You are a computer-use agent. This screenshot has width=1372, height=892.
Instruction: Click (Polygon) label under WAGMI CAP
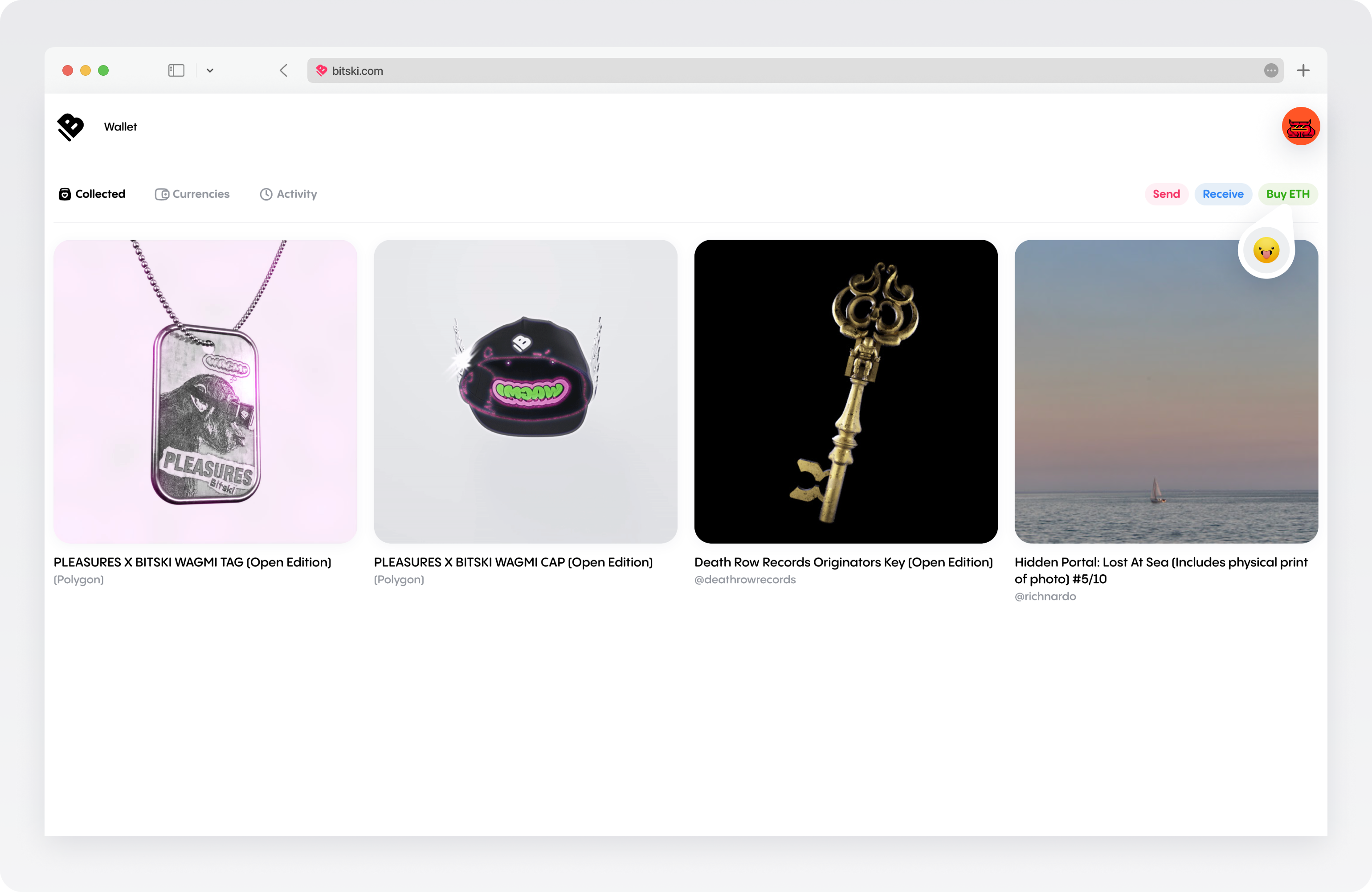[x=399, y=580]
